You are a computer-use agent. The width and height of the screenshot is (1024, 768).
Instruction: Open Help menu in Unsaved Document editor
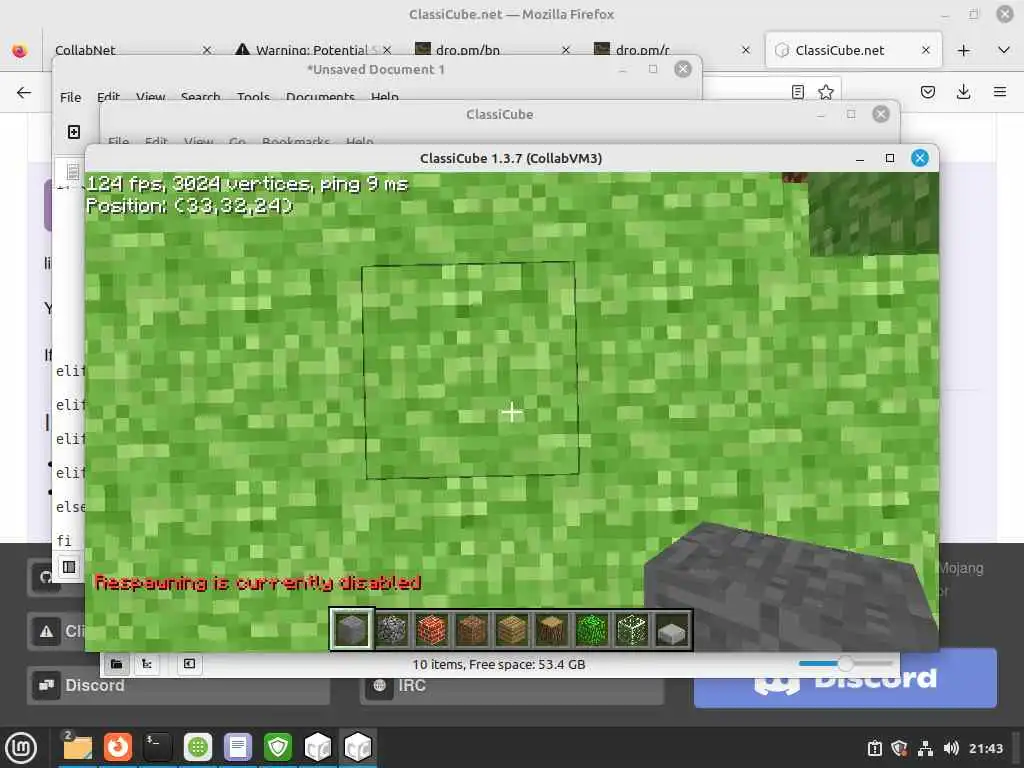point(385,97)
